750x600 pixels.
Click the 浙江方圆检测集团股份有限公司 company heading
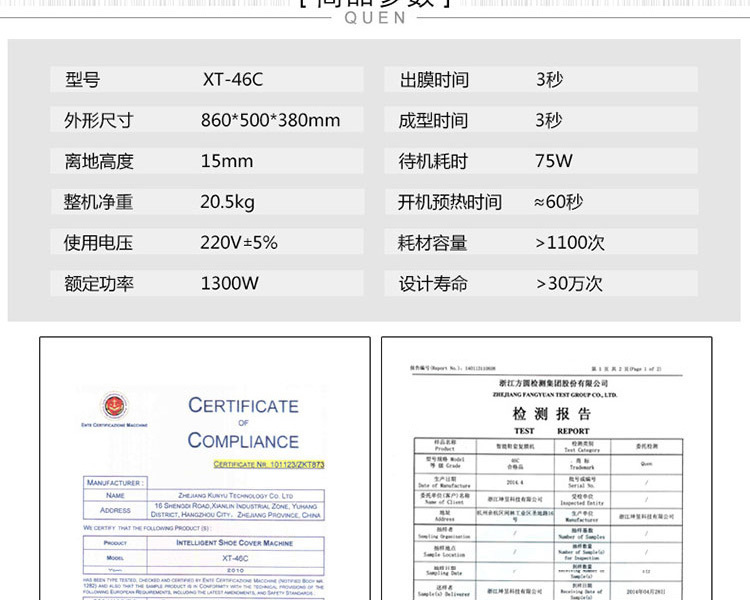coord(553,384)
